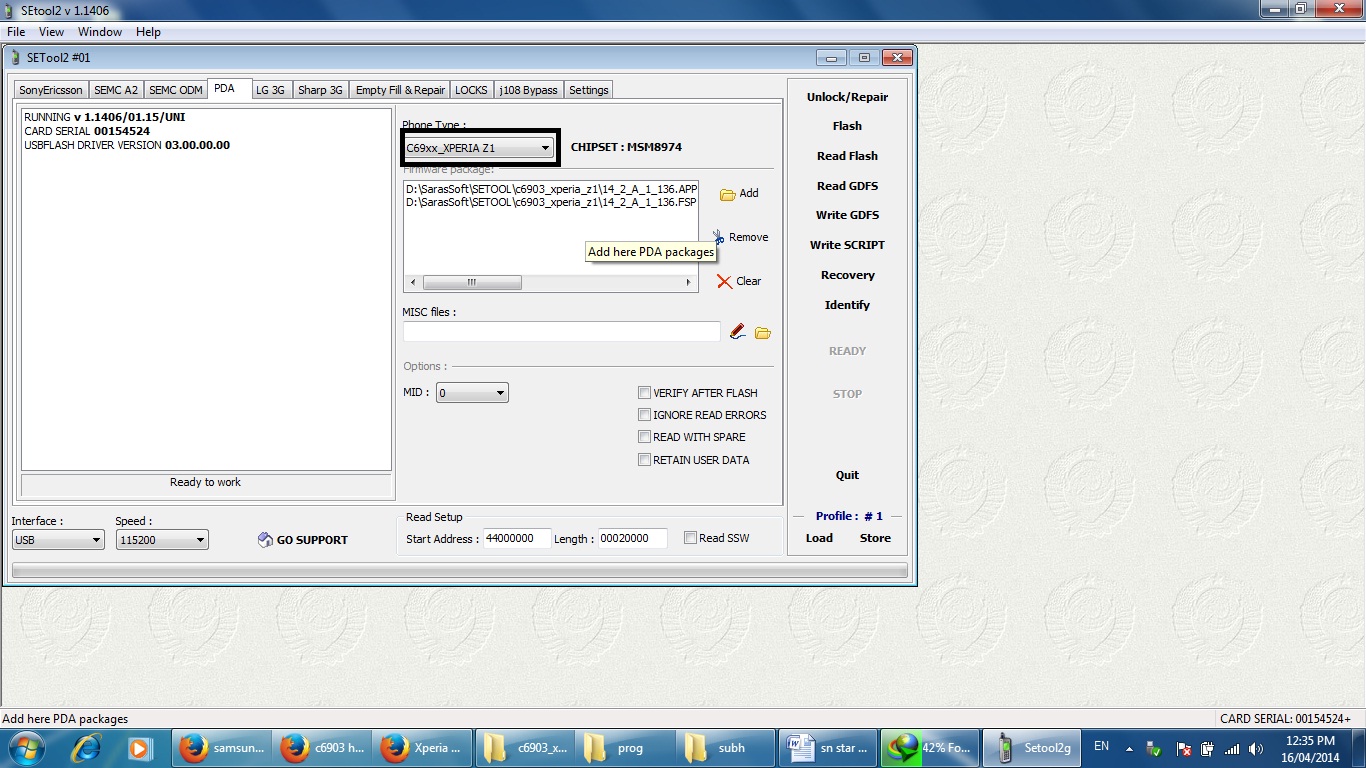Toggle IGNORE READ ERRORS checkbox
This screenshot has height=768, width=1366.
tap(645, 415)
